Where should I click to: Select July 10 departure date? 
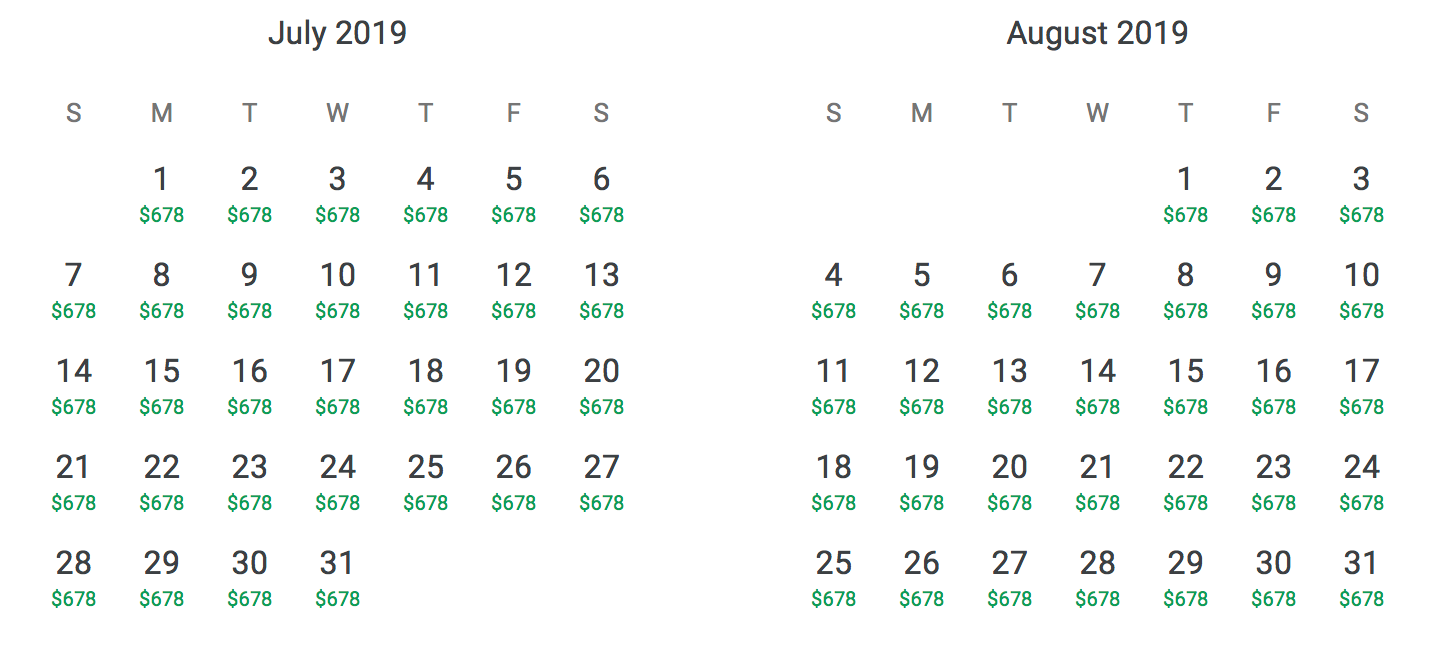(x=338, y=288)
